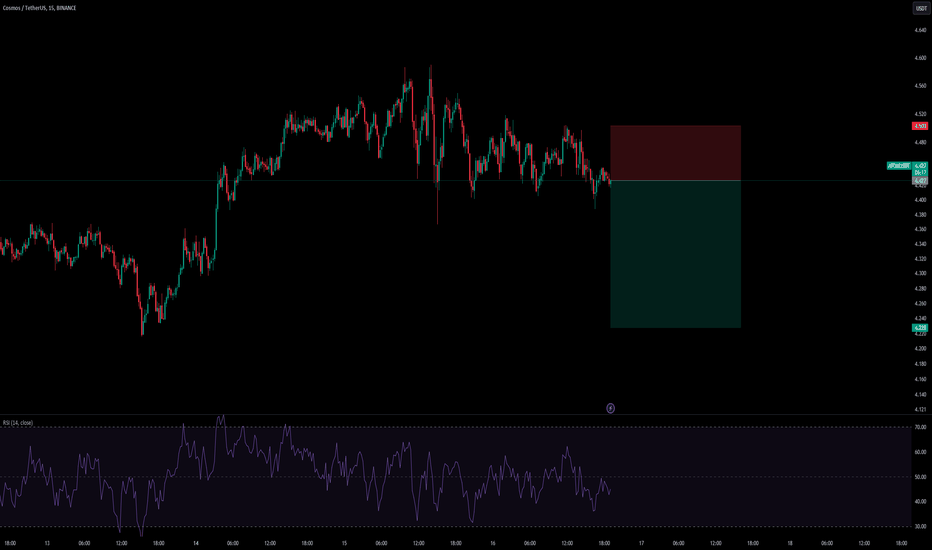
Task: Click the 4.640 price axis label
Action: tap(920, 30)
